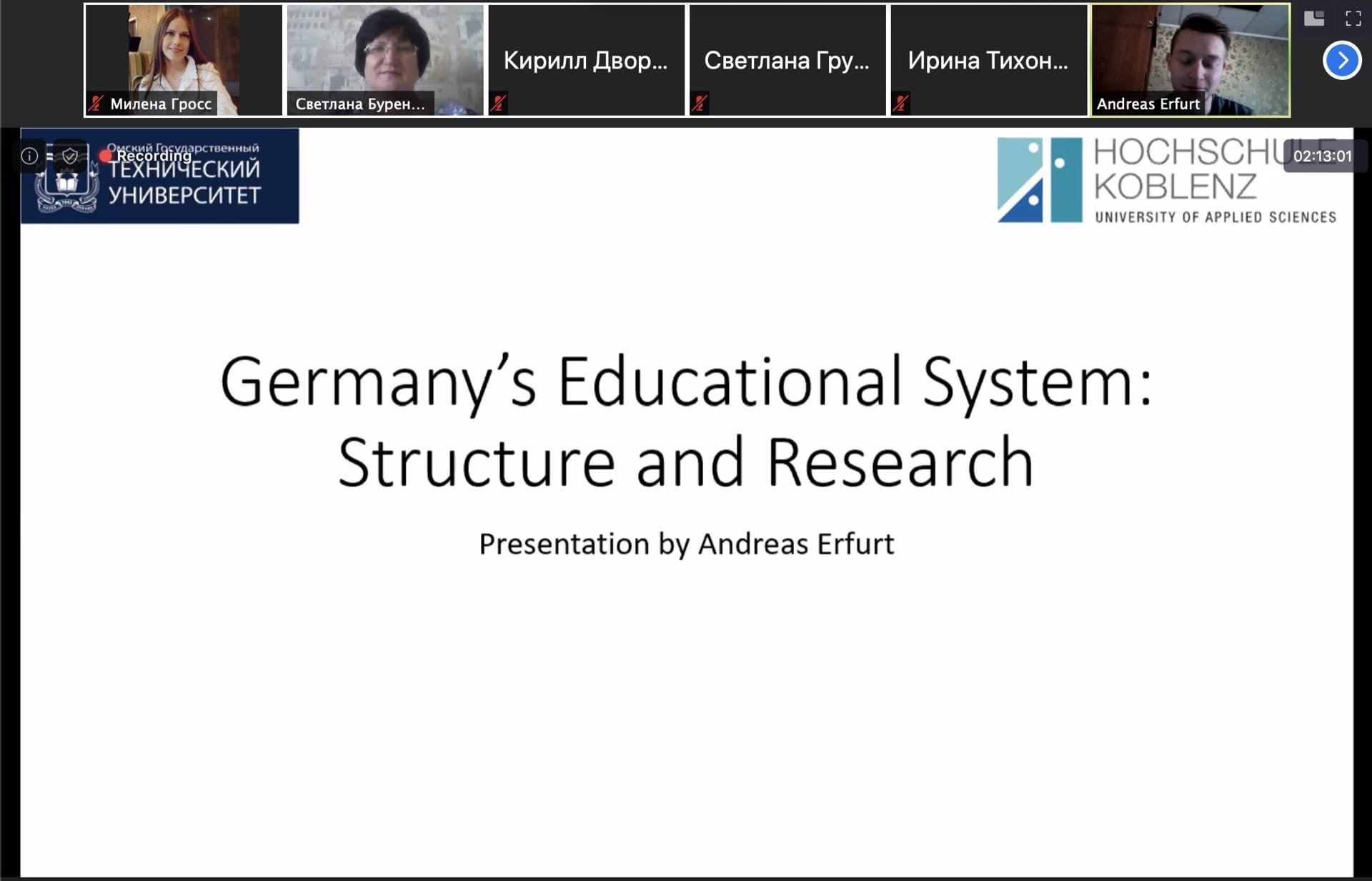Screen dimensions: 1372x881
Task: Click Светлана Гру's muted mic icon
Action: click(700, 104)
